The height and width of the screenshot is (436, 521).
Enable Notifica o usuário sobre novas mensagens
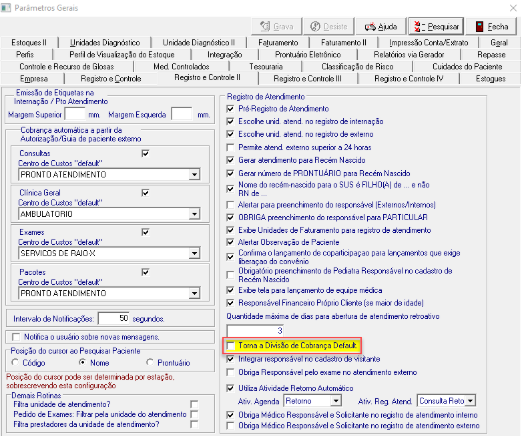pyautogui.click(x=16, y=337)
